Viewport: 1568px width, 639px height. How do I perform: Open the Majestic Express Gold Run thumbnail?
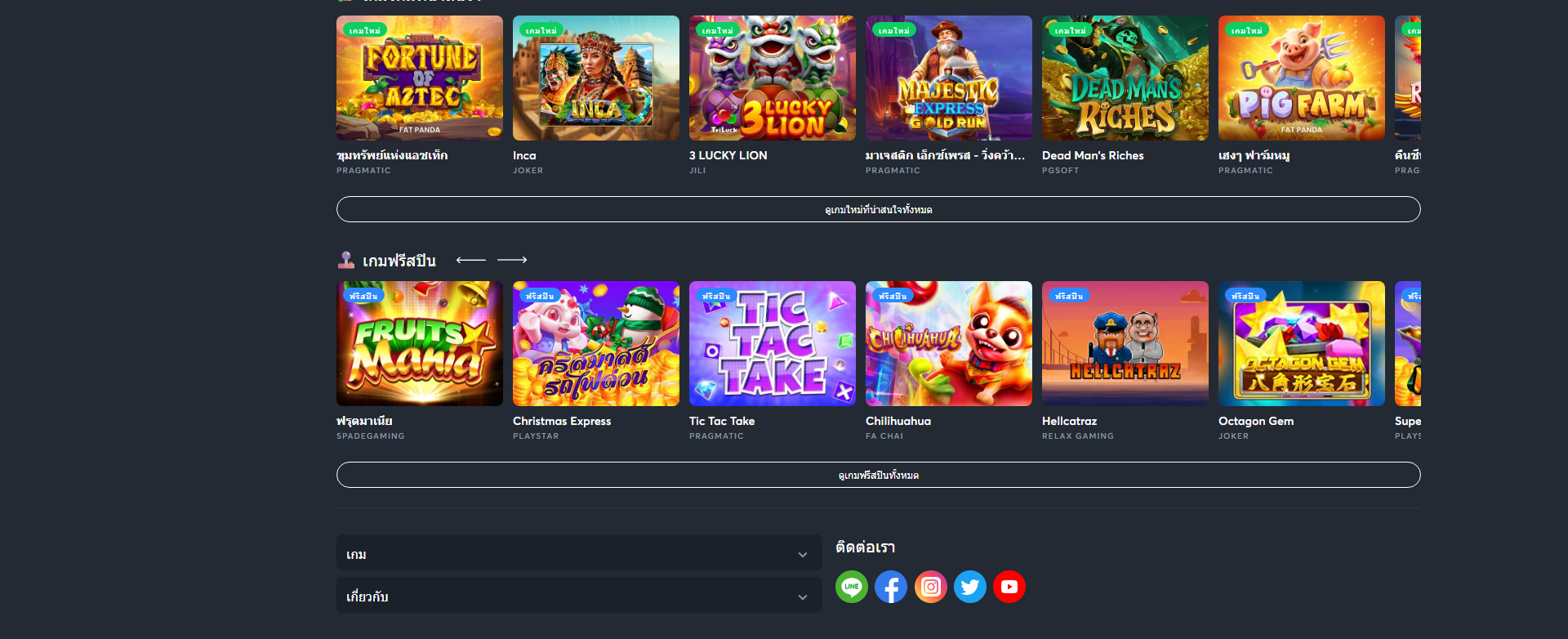[949, 78]
